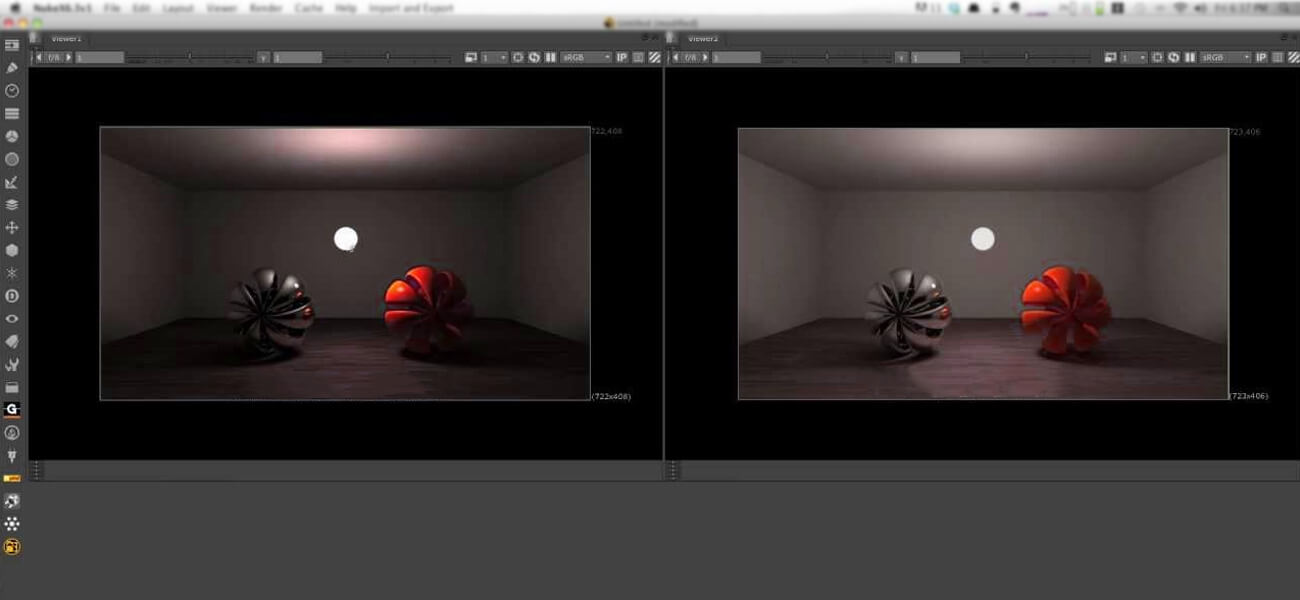Toggle the IP button in Viewer2
Viewport: 1300px width, 600px height.
pos(1260,58)
